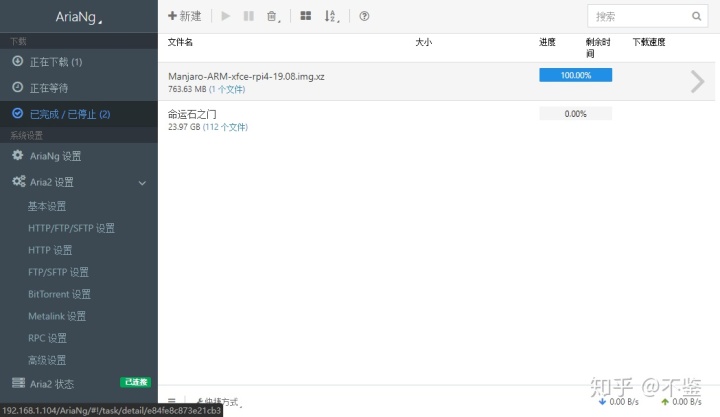Click the Aria2 设置 menu entry
This screenshot has width=720, height=417.
coord(79,182)
